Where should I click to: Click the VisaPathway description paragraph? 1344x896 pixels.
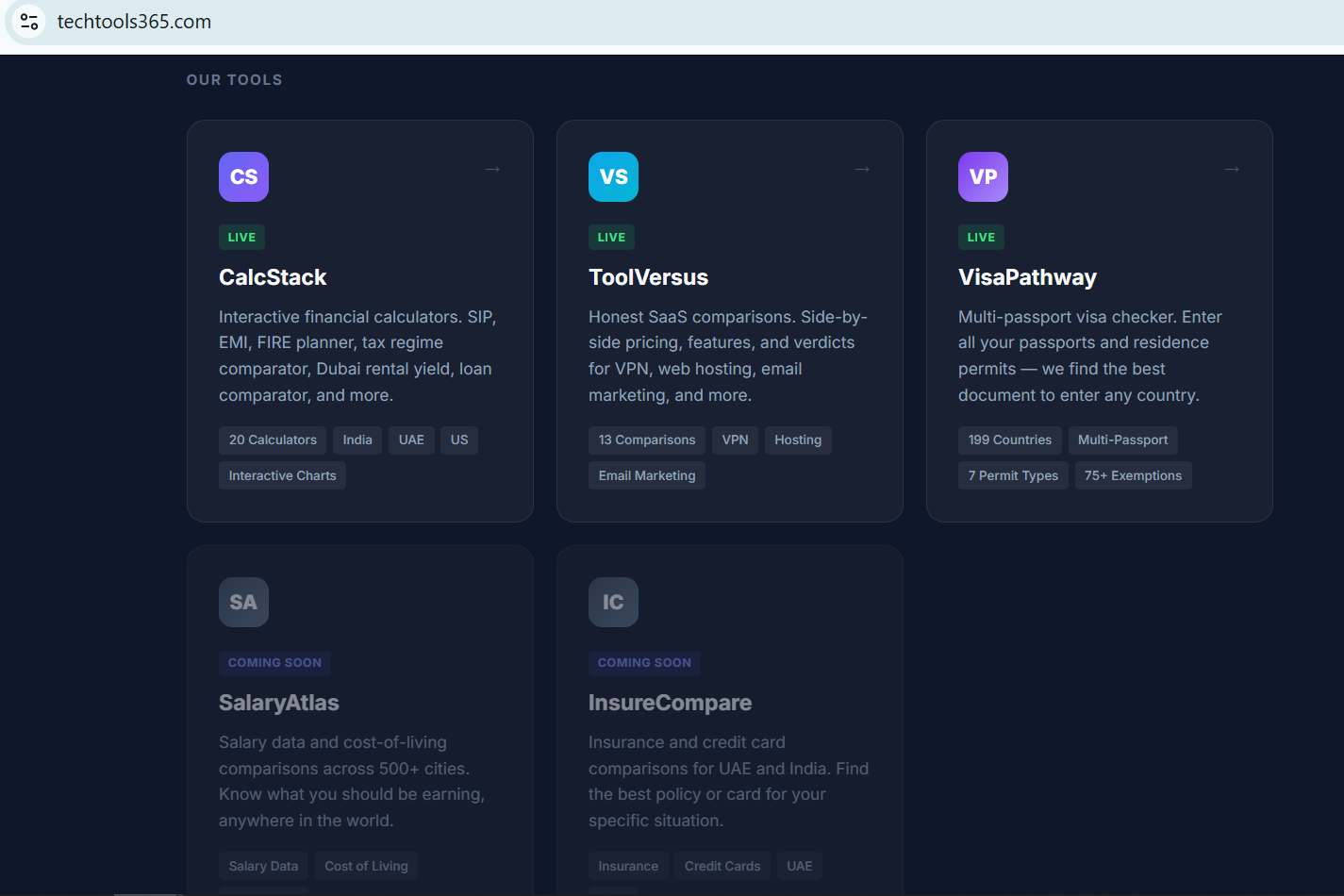1090,356
